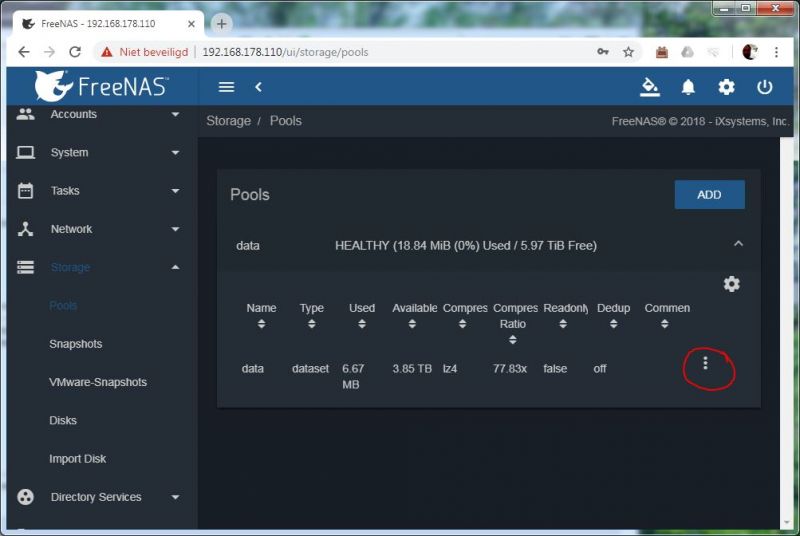Click the Niet beveiligd warning icon

(x=107, y=52)
